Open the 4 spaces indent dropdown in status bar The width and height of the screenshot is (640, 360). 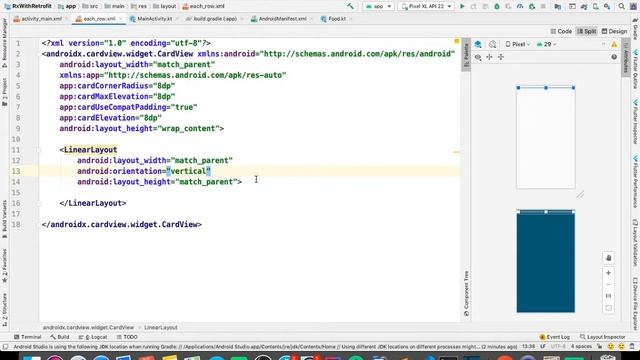tap(581, 347)
